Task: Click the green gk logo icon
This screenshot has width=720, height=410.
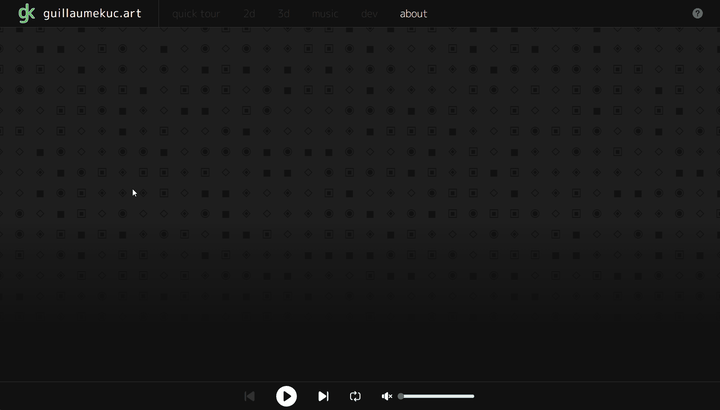Action: [26, 13]
